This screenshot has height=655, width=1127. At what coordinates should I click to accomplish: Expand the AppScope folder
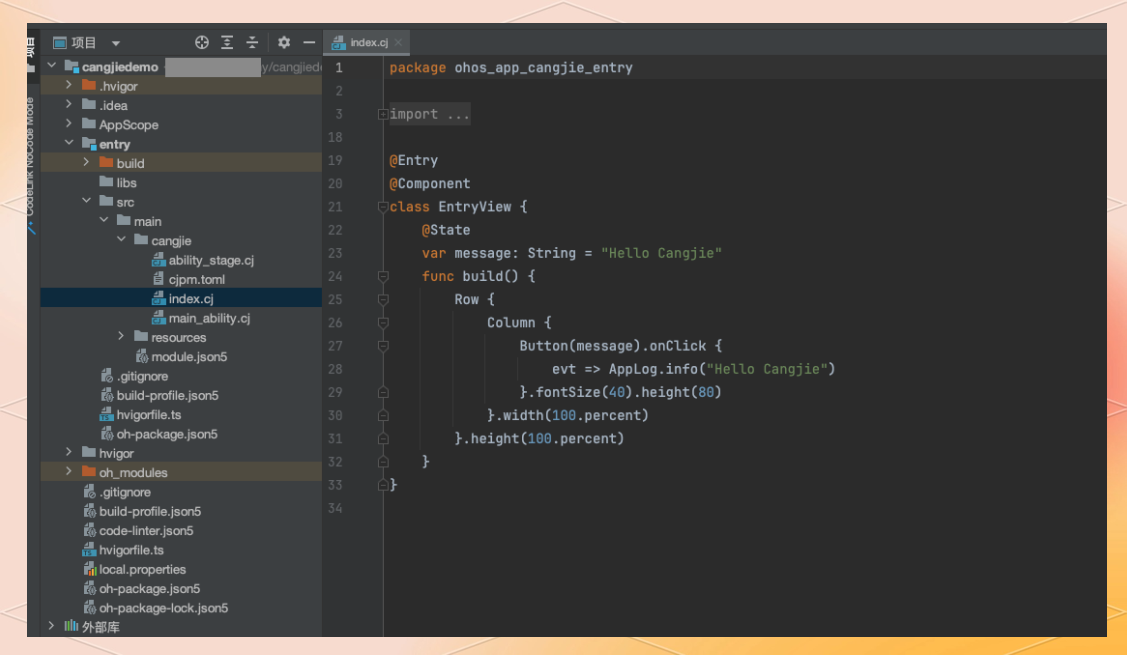[x=69, y=124]
